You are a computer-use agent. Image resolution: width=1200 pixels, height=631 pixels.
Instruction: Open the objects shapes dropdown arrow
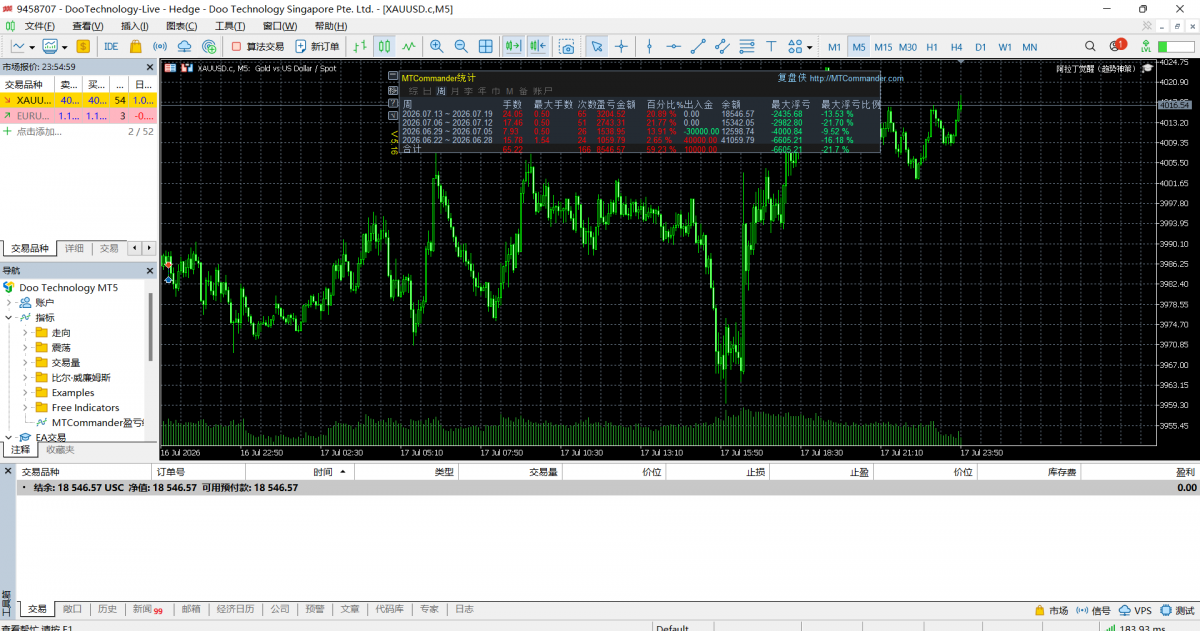tap(809, 46)
